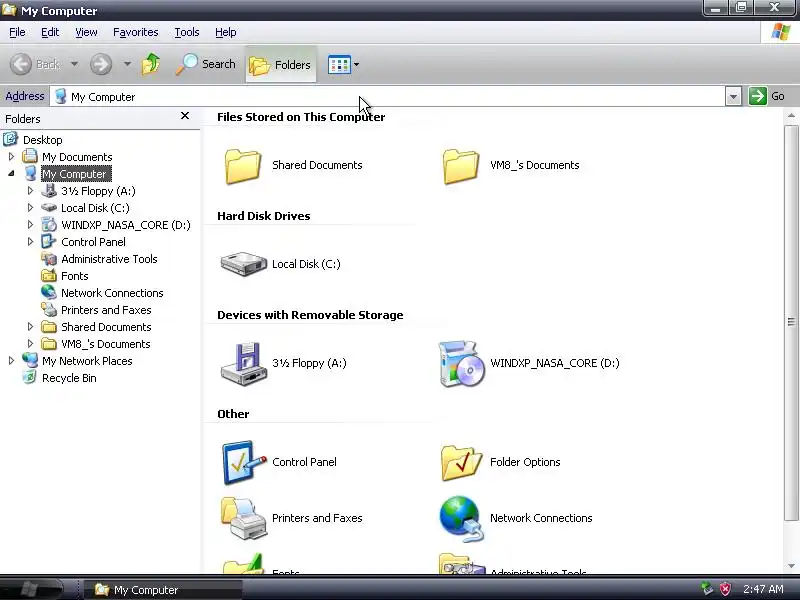Click the Windows flag logo

tap(780, 32)
